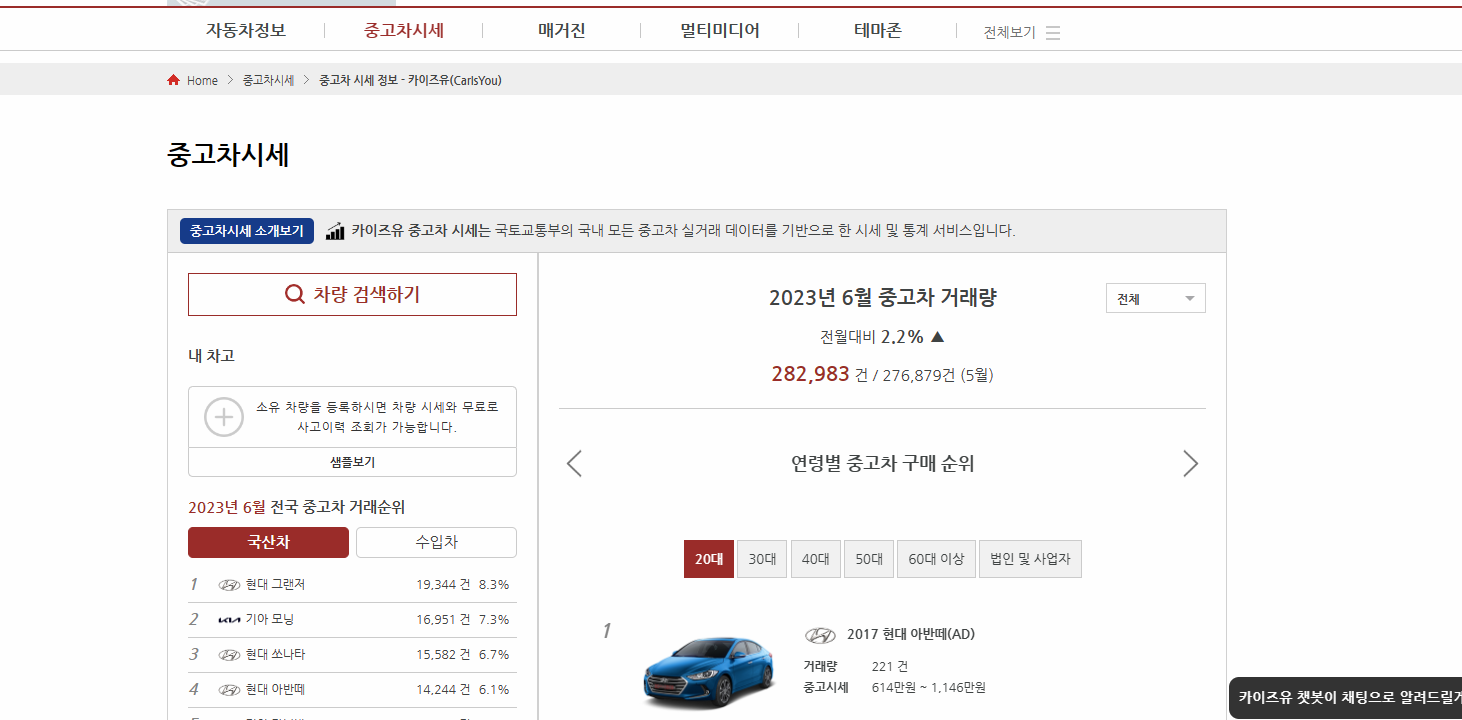Select the 법인 및 사업자 category
Screen dimensions: 1462x720
point(1030,558)
